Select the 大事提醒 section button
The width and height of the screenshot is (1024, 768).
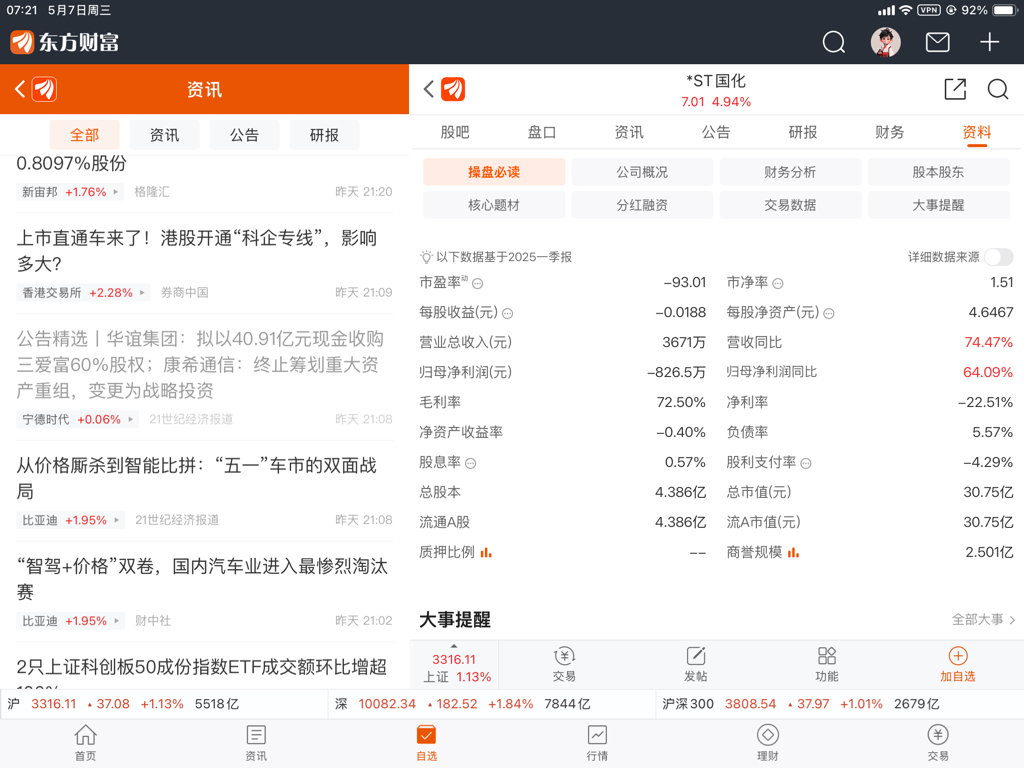[938, 205]
